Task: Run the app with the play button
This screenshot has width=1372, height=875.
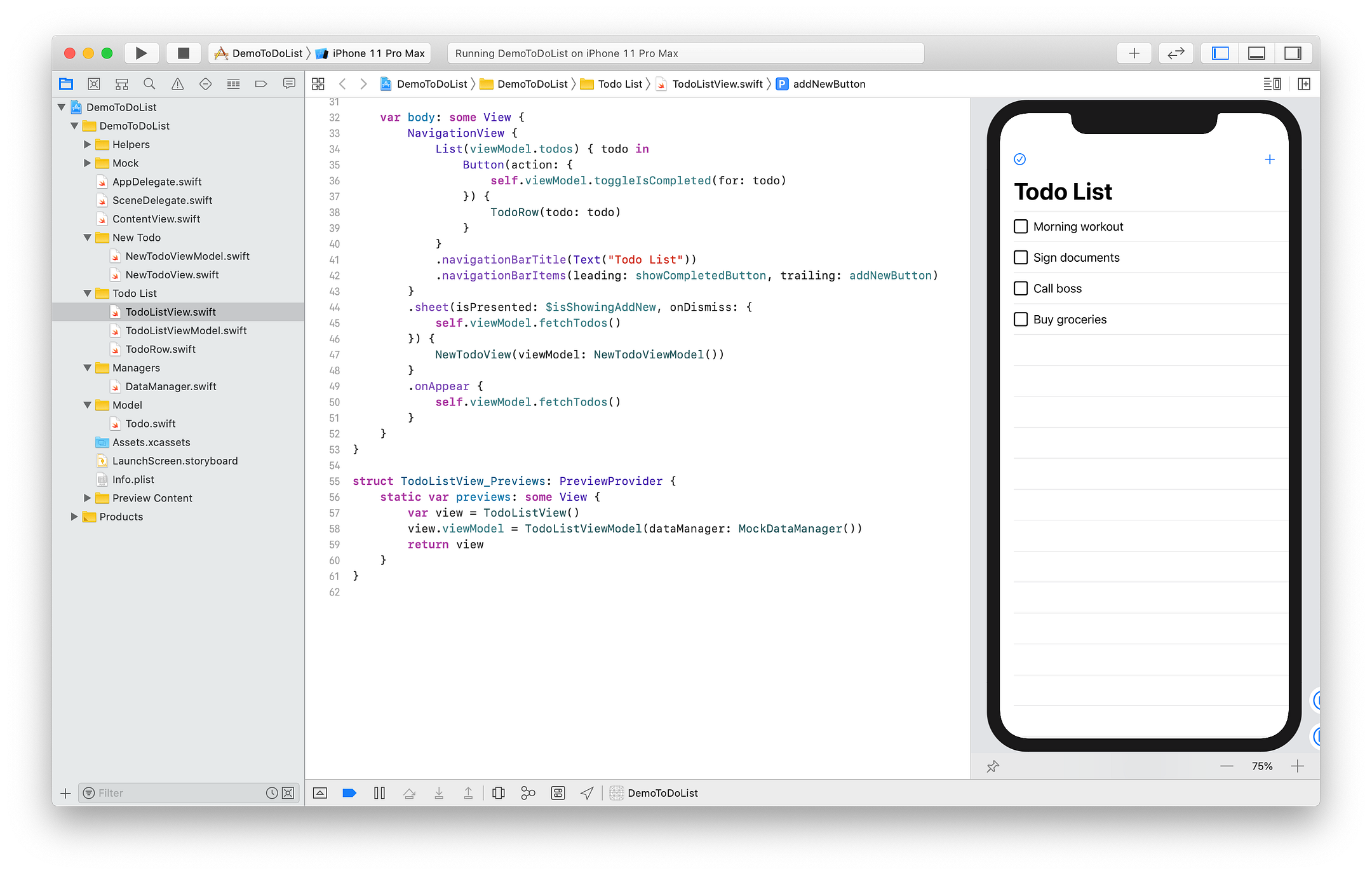Action: (141, 53)
